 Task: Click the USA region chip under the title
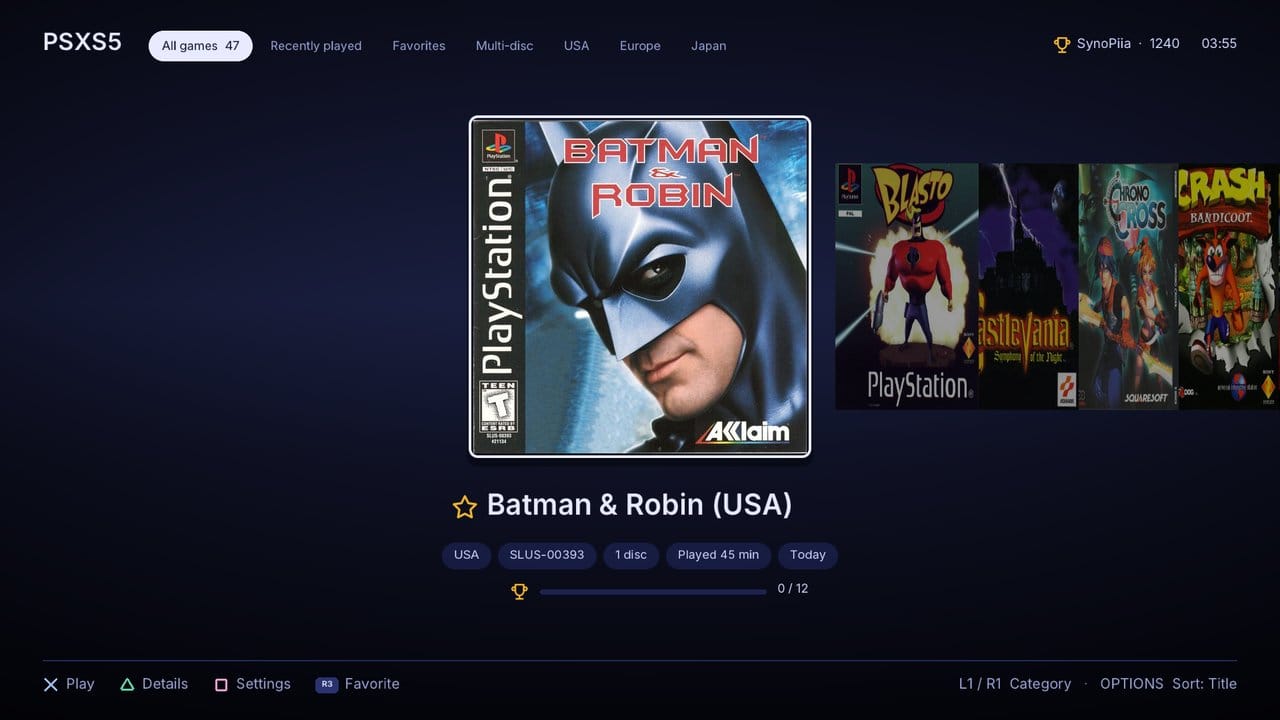point(467,555)
